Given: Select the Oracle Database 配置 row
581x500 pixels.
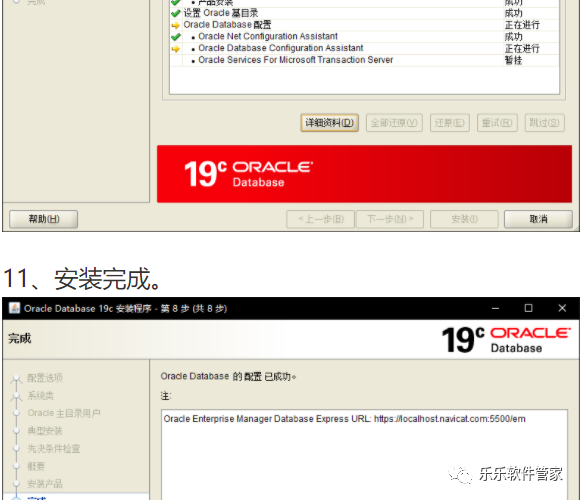Looking at the screenshot, I should click(x=364, y=25).
